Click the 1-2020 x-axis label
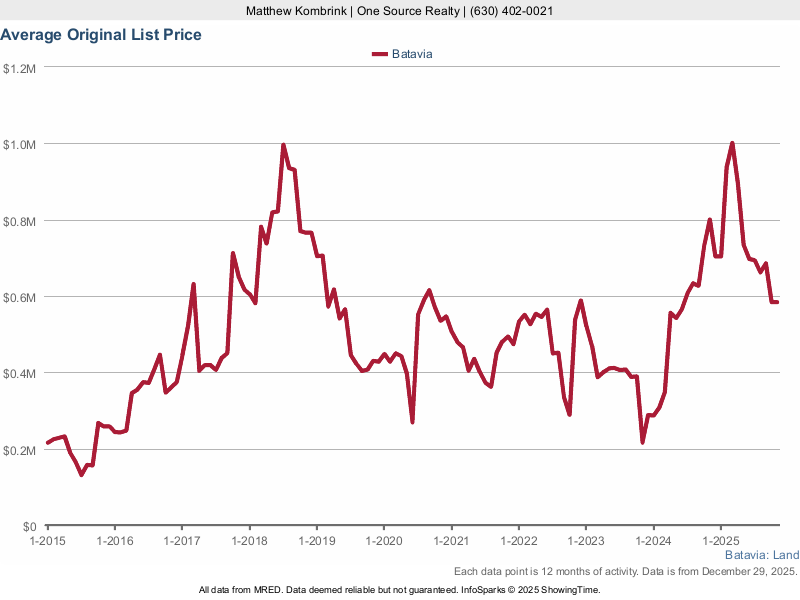This screenshot has width=800, height=600. coord(383,541)
